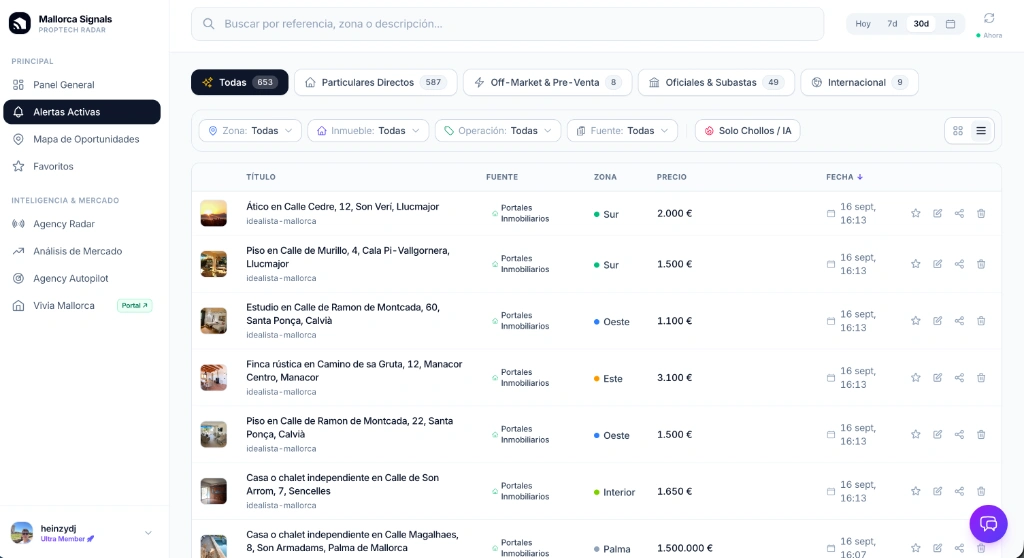Share the Casa en Sencelles listing
This screenshot has width=1024, height=558.
click(959, 491)
